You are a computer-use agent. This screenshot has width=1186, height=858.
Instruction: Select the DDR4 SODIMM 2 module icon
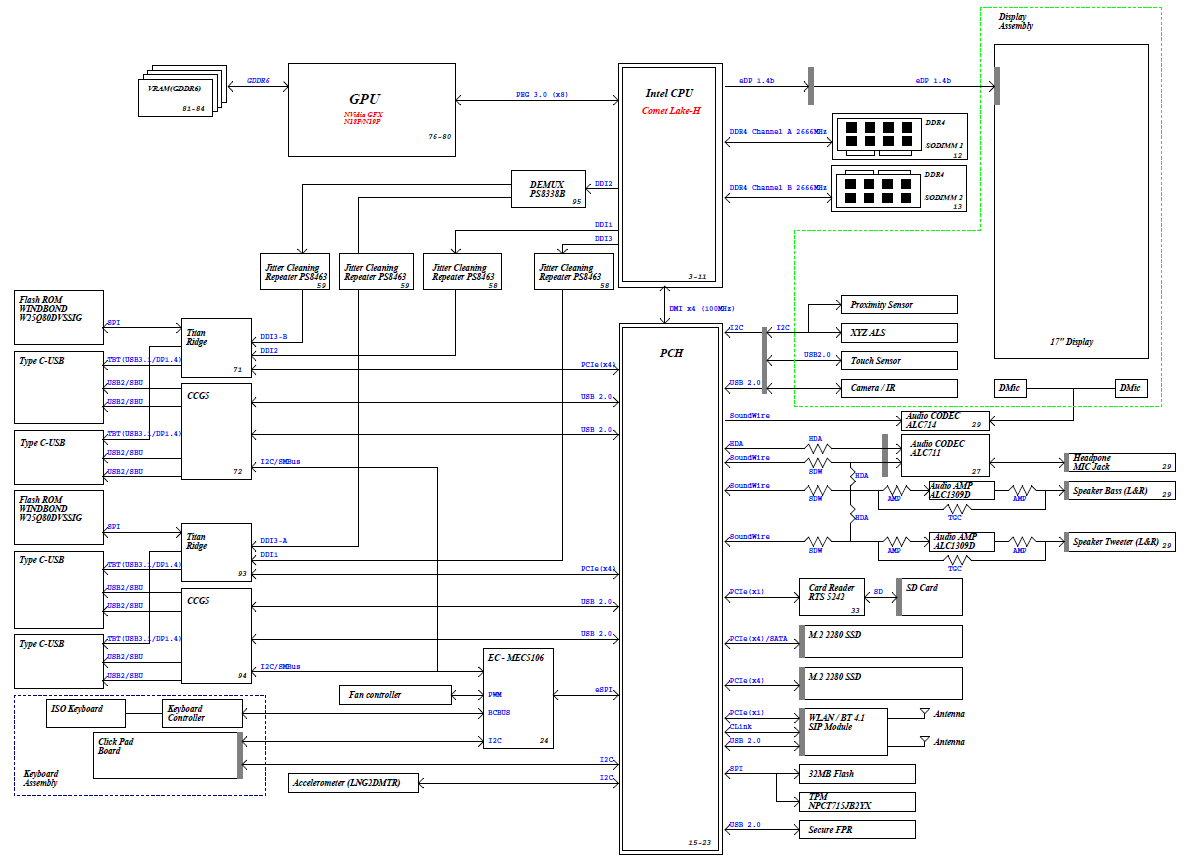click(x=876, y=188)
